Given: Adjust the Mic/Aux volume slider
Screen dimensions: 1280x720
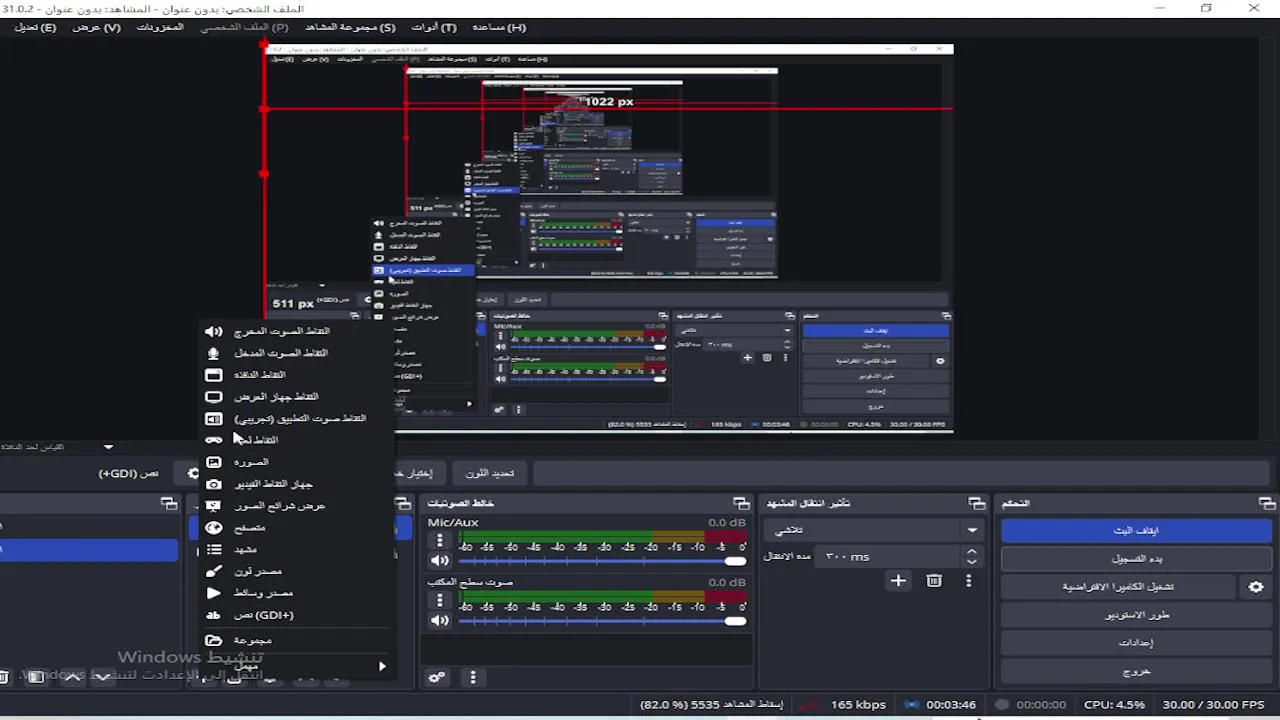Looking at the screenshot, I should [601, 561].
